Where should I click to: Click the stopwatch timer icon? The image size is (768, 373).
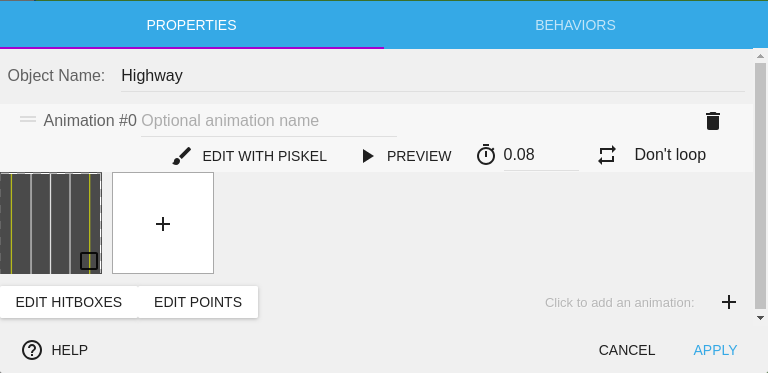click(486, 155)
